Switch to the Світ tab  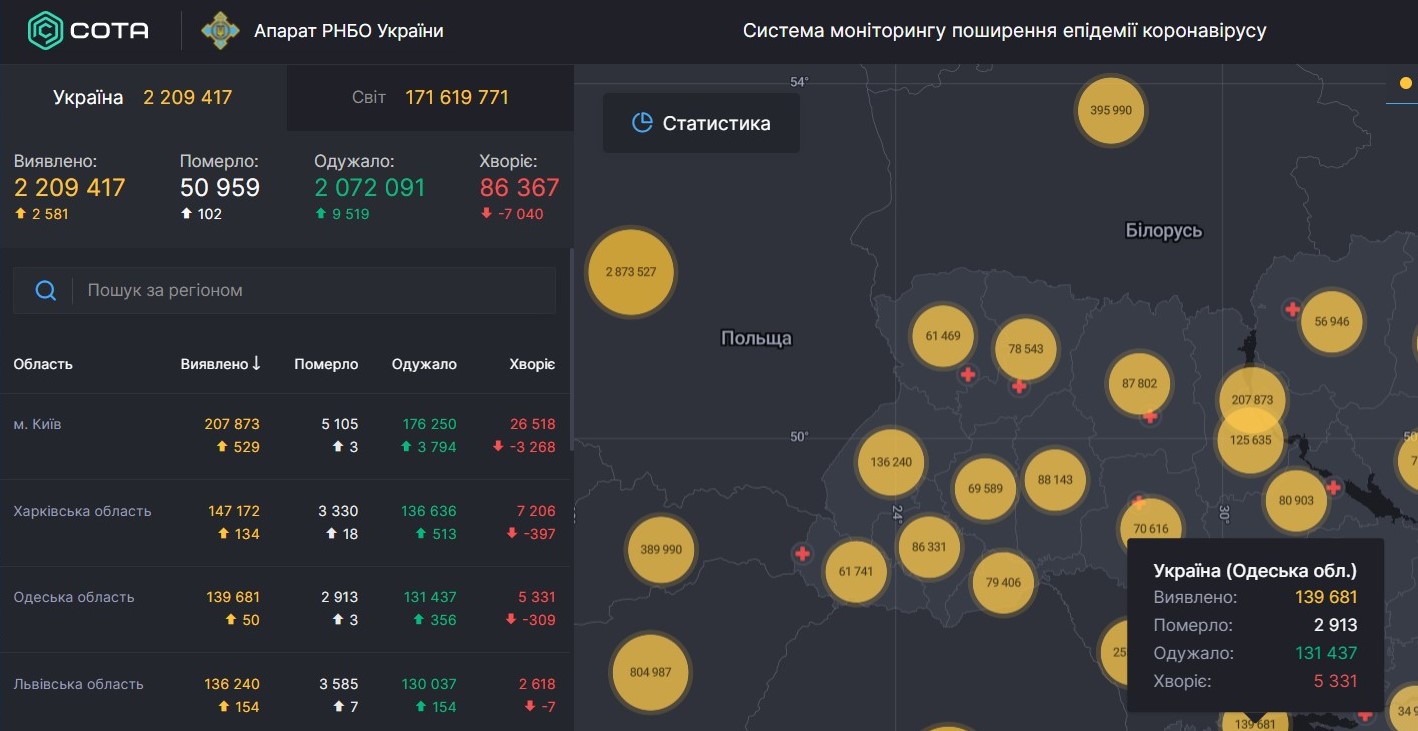[x=430, y=97]
